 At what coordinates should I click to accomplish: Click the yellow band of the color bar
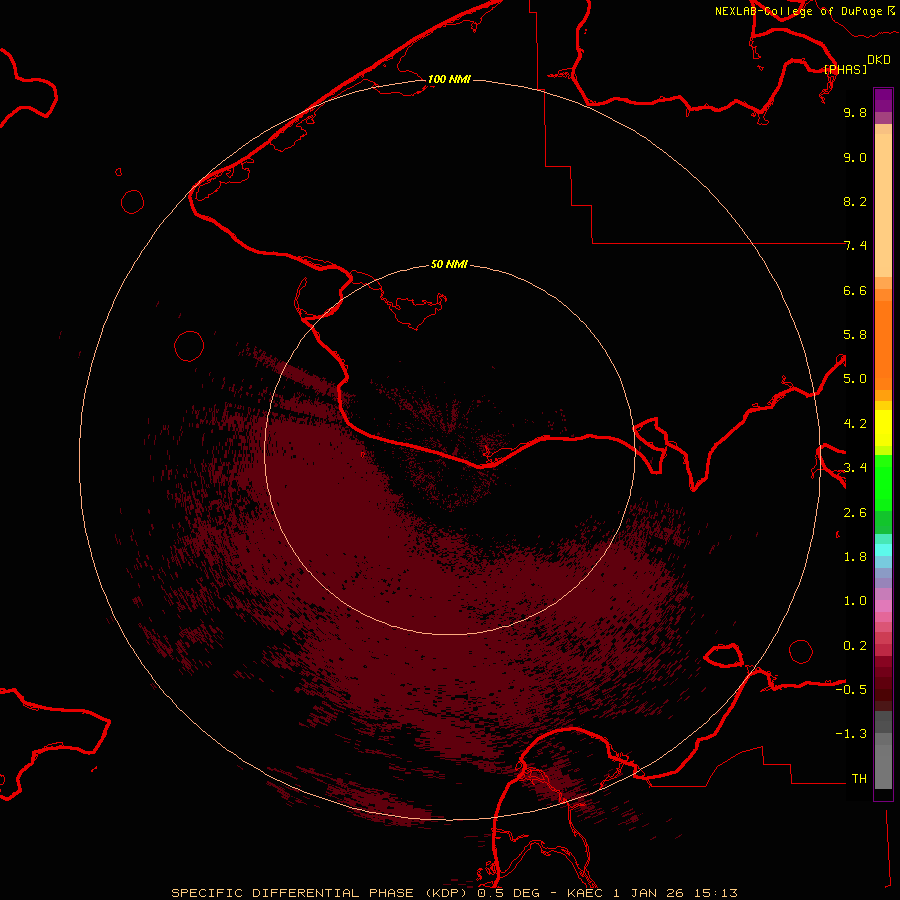883,428
